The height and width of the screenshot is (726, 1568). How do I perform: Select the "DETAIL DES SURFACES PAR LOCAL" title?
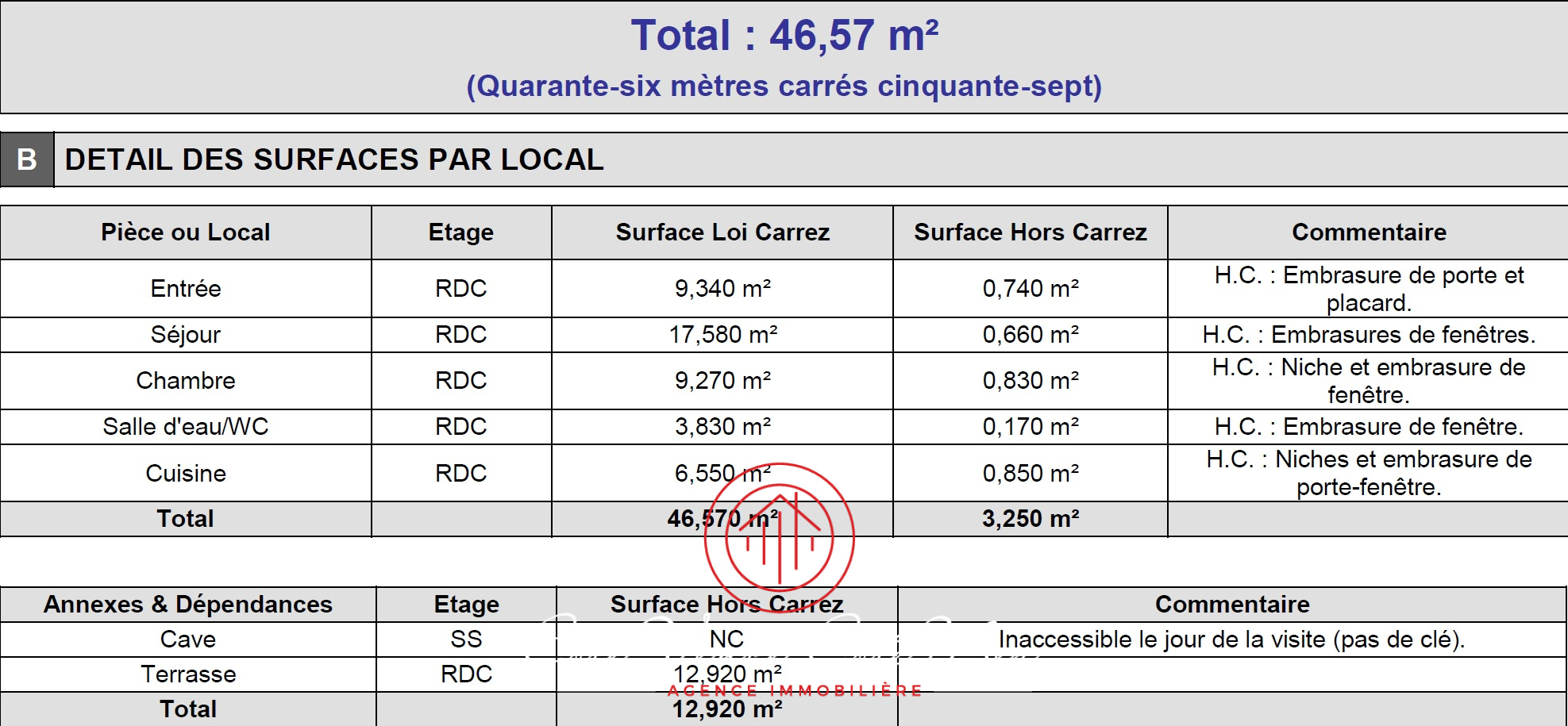(x=333, y=159)
